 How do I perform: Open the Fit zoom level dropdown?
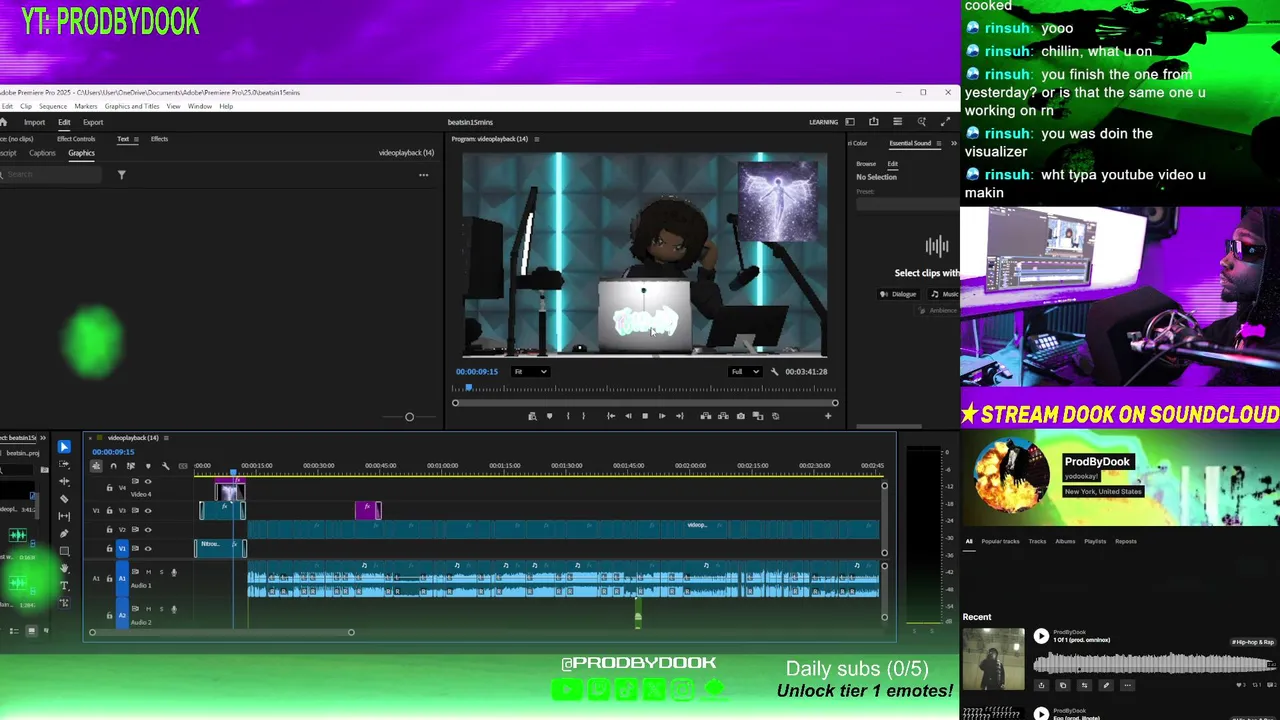tap(530, 372)
